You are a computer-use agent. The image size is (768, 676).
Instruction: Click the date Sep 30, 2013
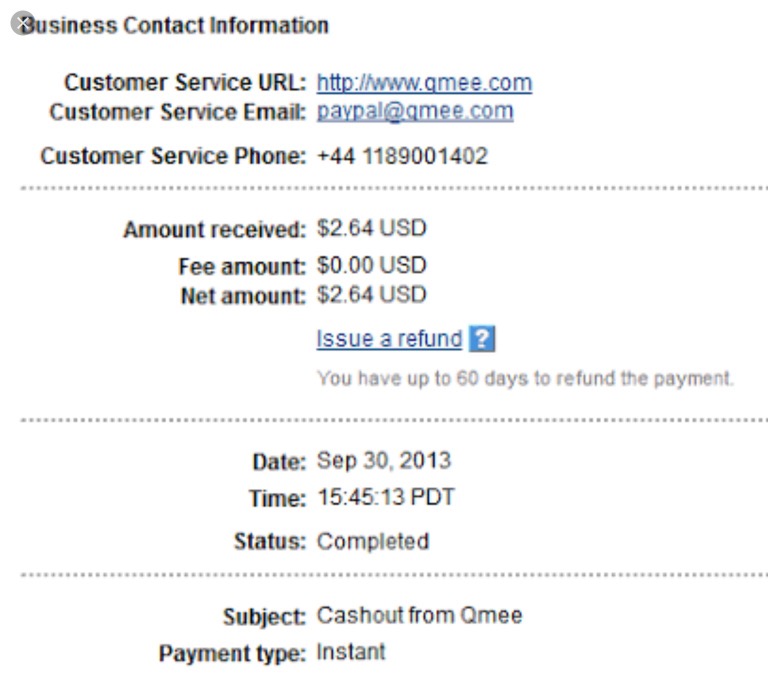pos(383,461)
